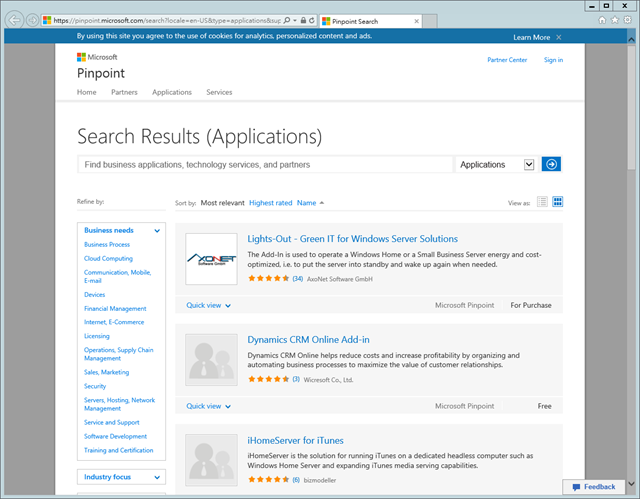The width and height of the screenshot is (640, 499).
Task: Click the vertical scrollbar up arrow
Action: (631, 39)
